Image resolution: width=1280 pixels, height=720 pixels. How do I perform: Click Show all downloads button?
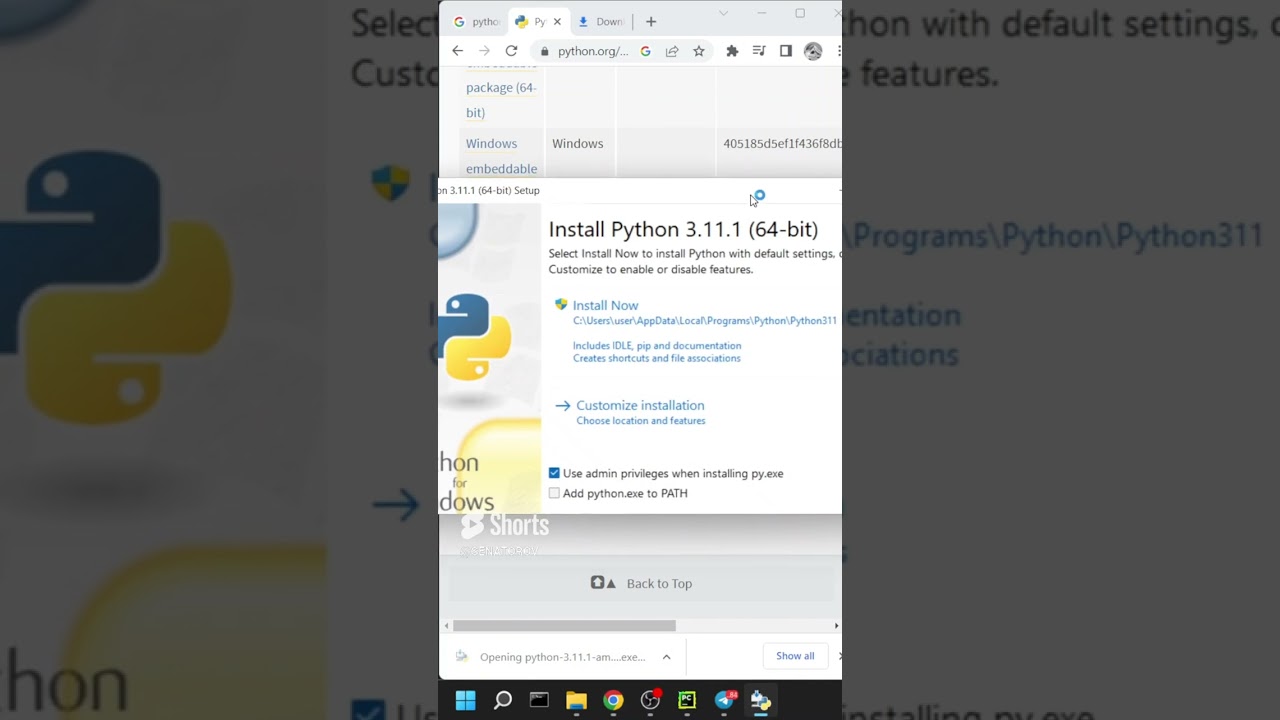[795, 656]
